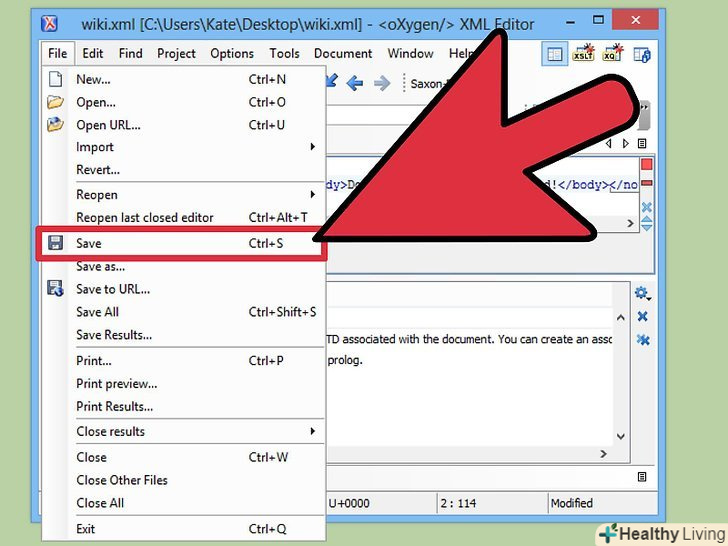Click the 'Modified' status bar text
728x546 pixels.
tap(572, 503)
